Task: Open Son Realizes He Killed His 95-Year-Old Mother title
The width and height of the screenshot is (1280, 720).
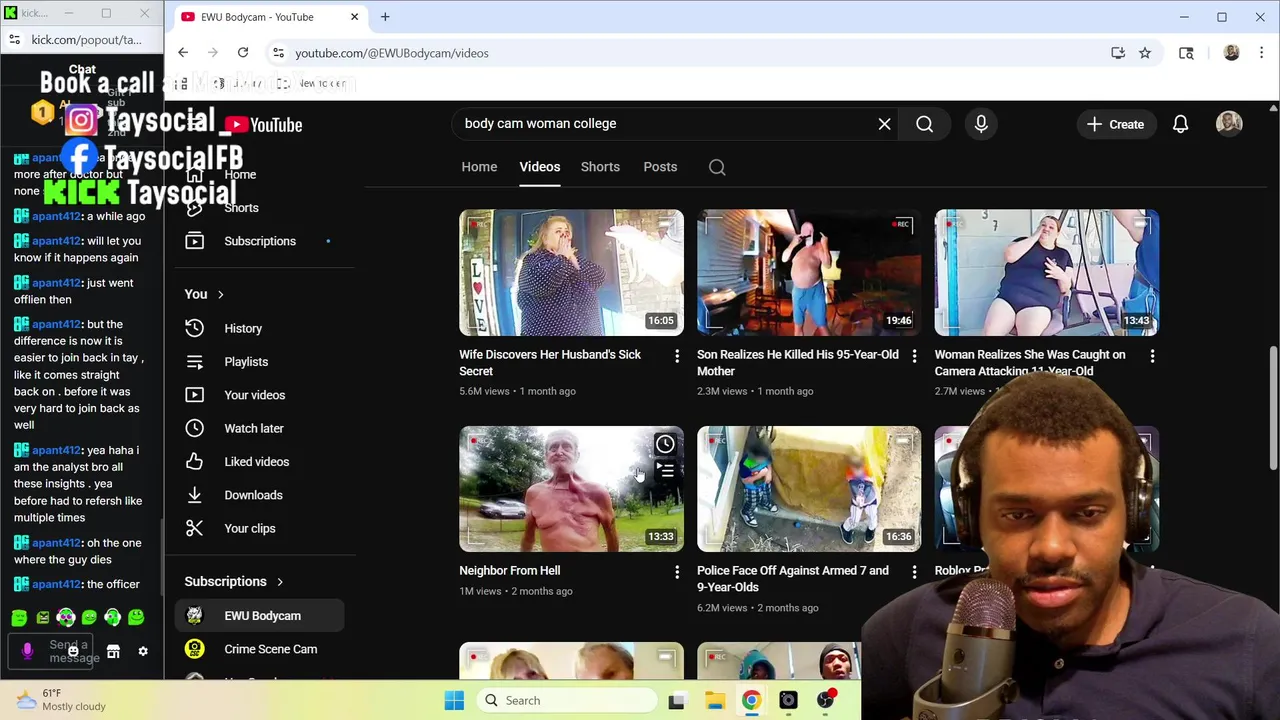Action: pyautogui.click(x=797, y=363)
